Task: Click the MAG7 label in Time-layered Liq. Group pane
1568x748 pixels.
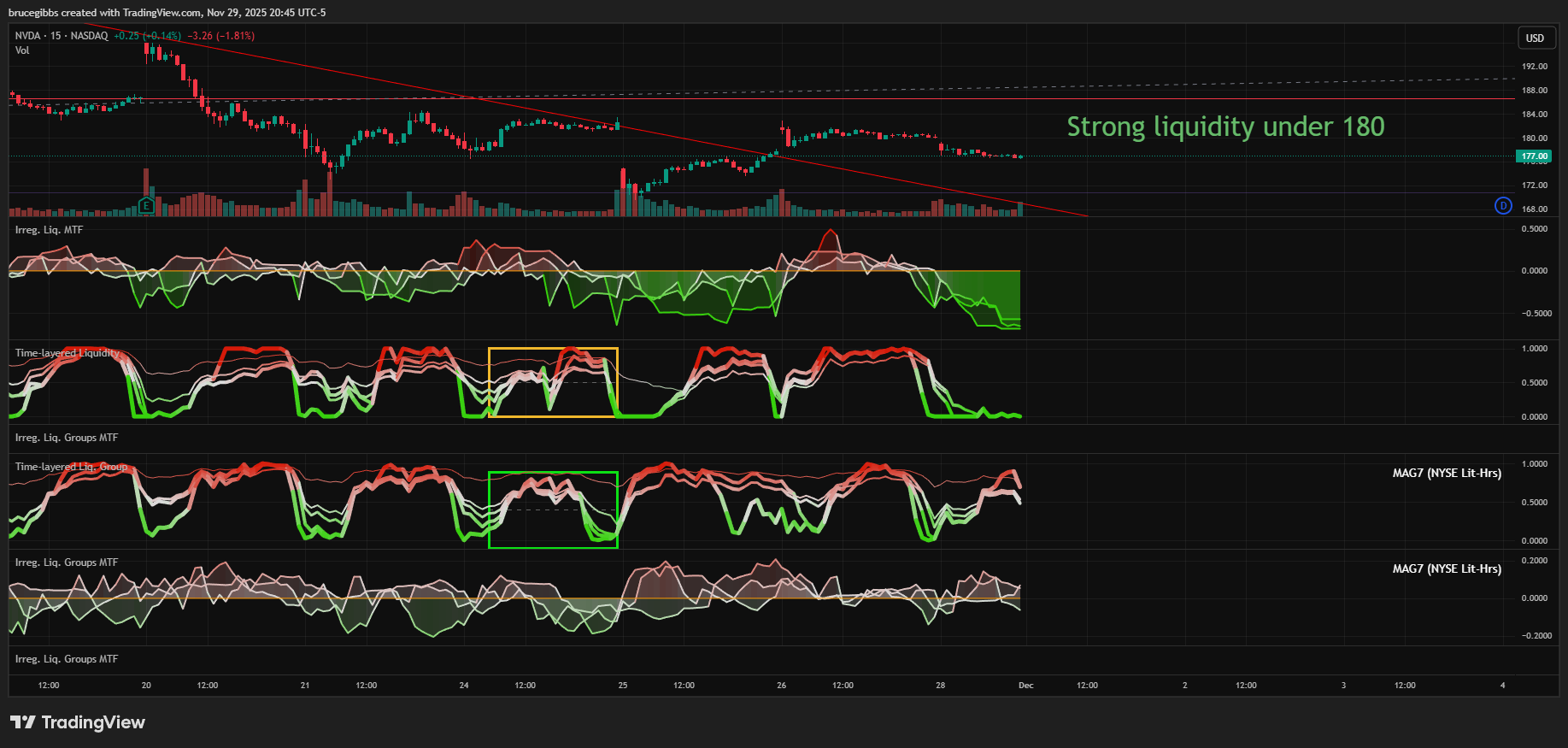Action: pos(1446,473)
